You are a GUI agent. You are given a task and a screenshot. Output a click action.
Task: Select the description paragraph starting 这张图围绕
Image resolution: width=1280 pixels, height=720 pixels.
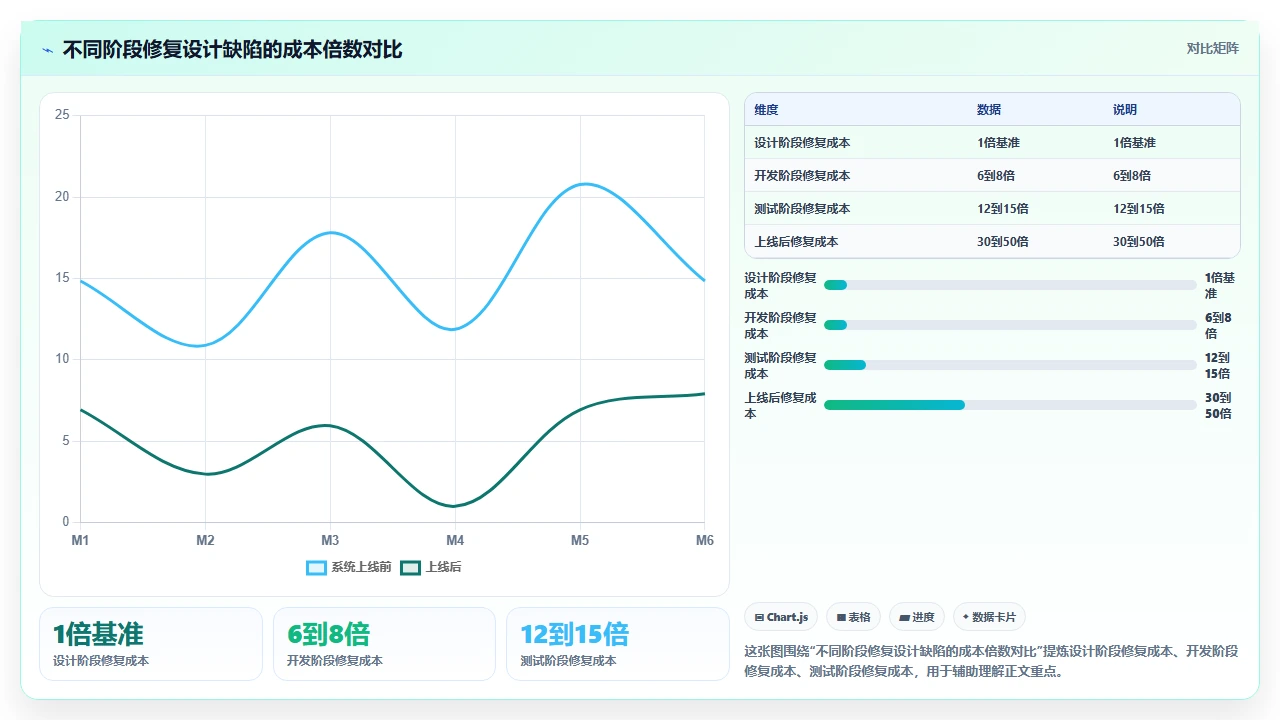point(991,661)
